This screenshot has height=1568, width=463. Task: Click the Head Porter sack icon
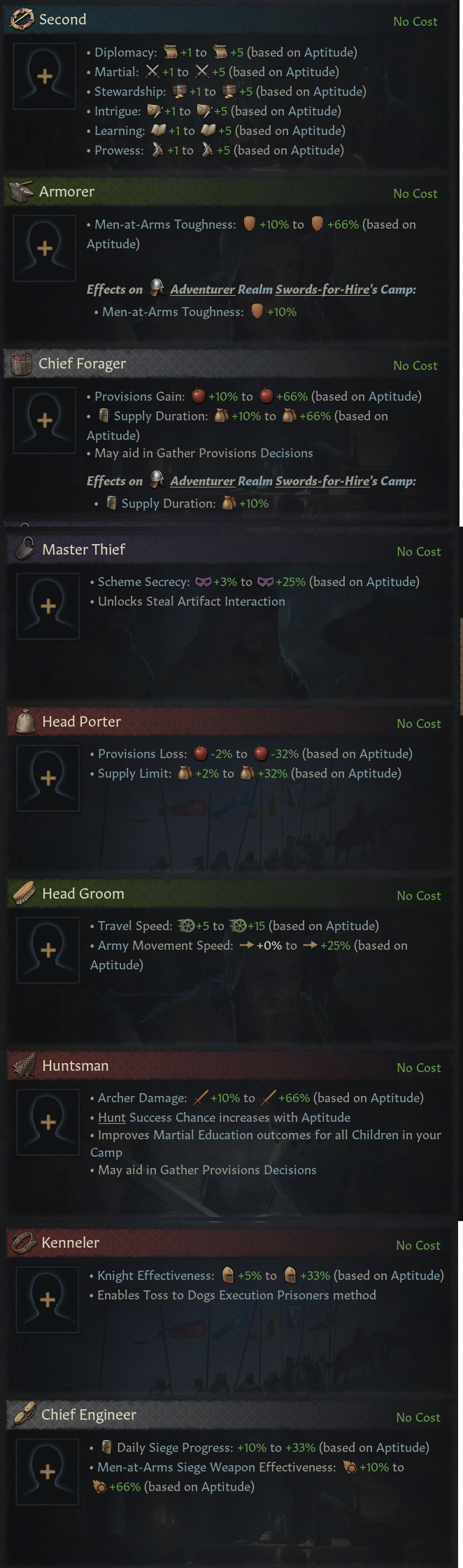25,721
